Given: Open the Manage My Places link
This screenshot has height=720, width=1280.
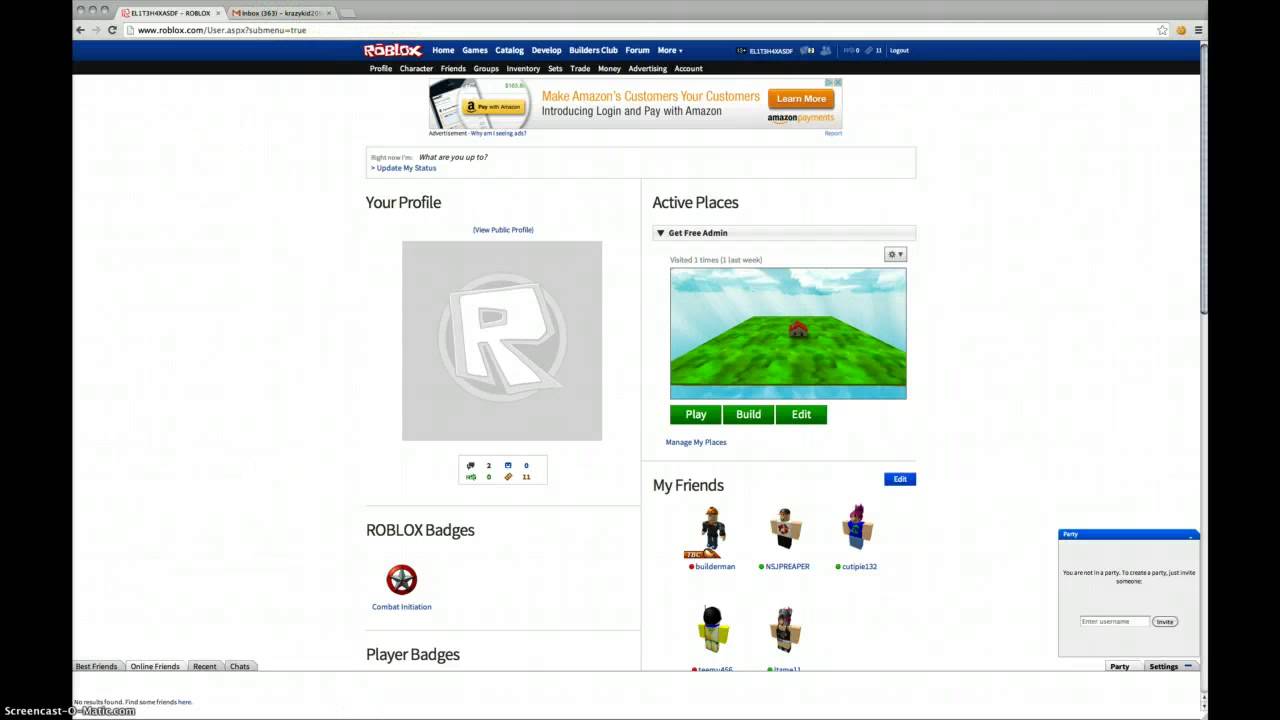Looking at the screenshot, I should click(696, 442).
